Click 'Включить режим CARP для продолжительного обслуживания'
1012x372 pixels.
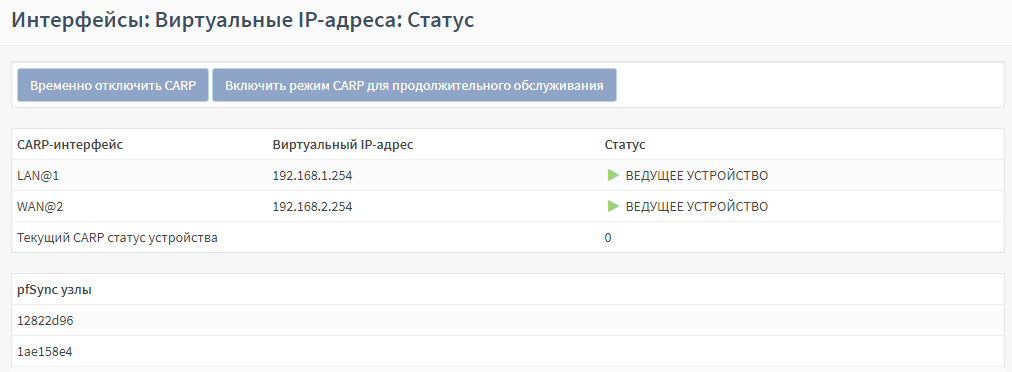click(414, 85)
